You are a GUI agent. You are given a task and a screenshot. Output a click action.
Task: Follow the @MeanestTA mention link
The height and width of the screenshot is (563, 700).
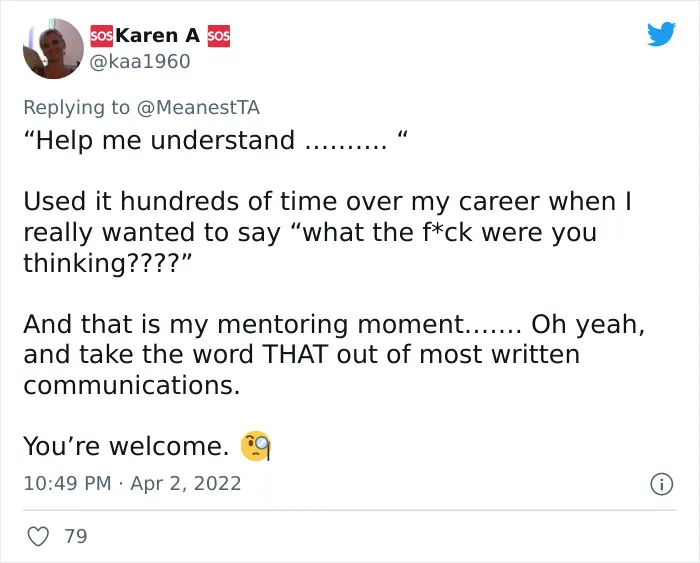198,108
